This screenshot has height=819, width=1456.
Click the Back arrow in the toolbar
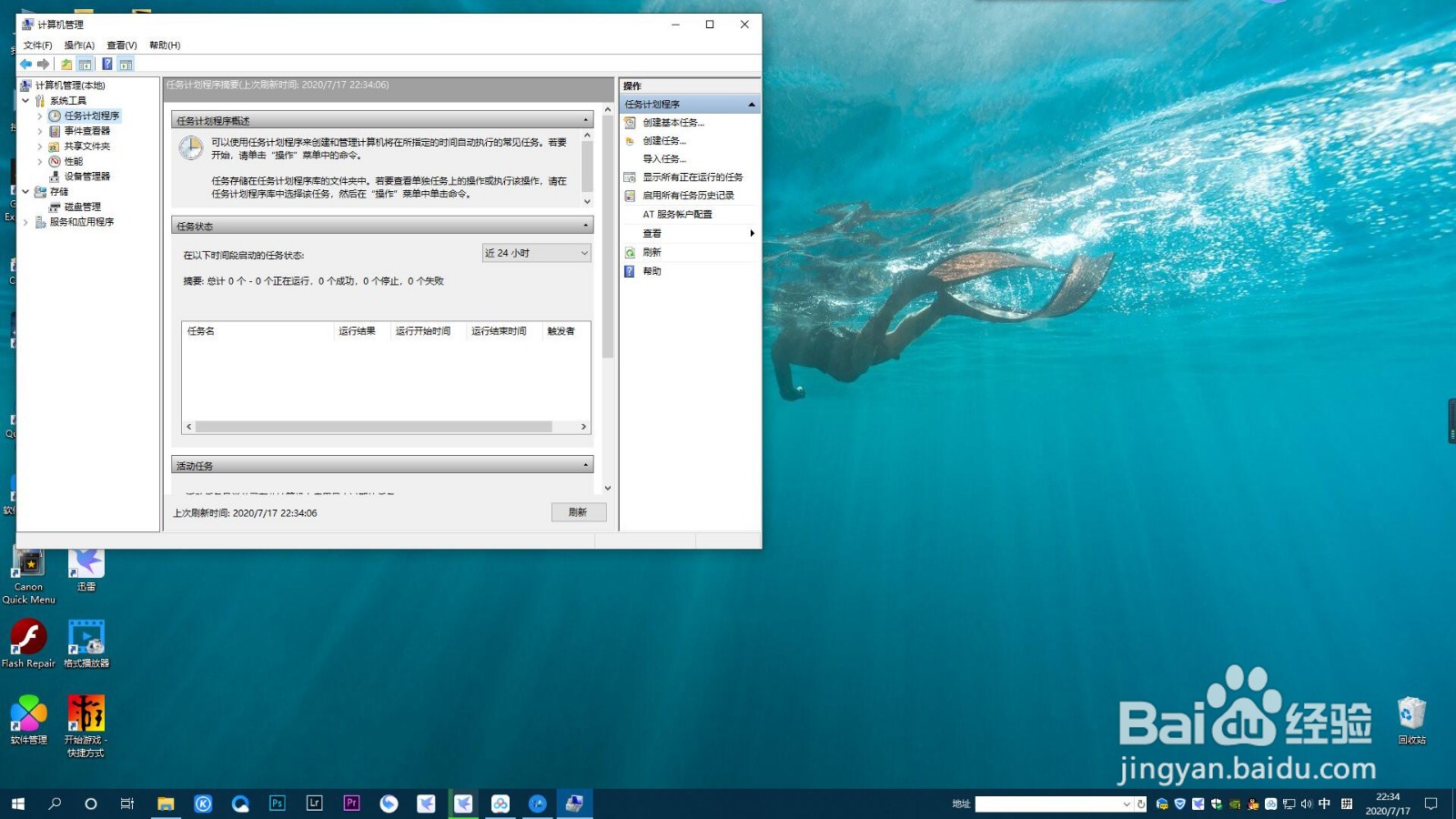coord(26,64)
